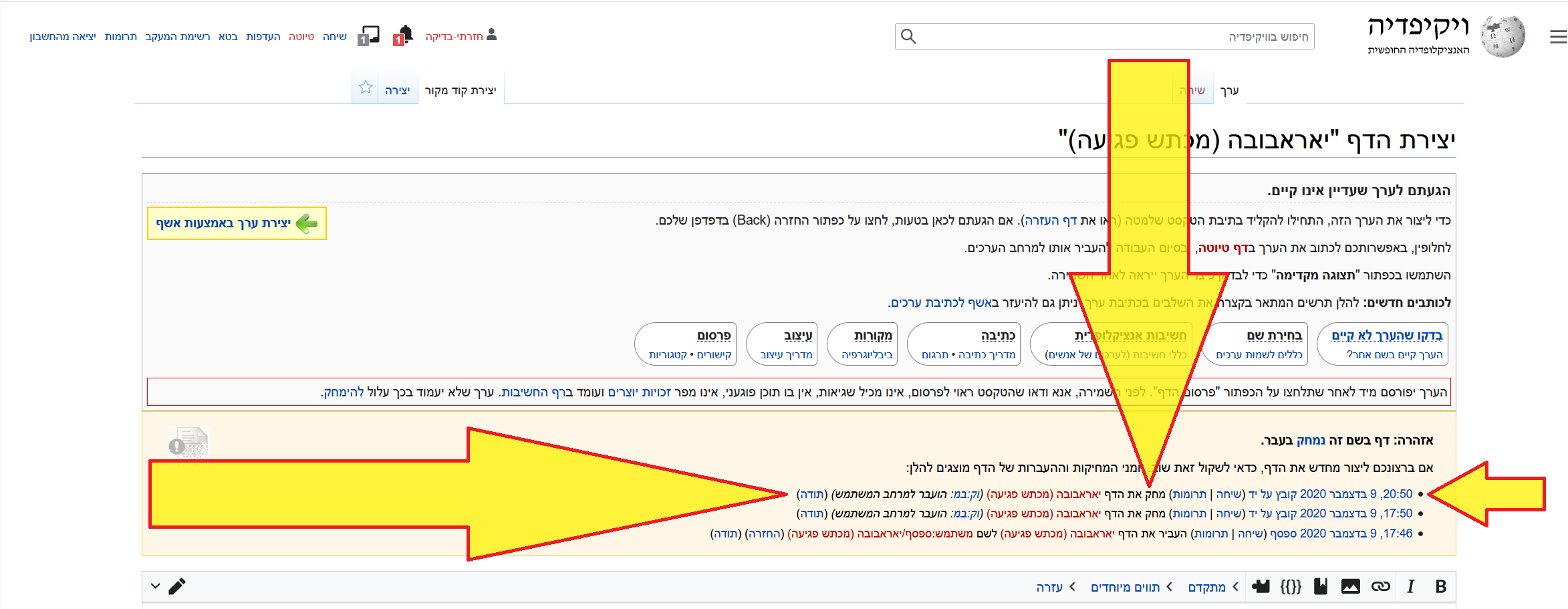Screen dimensions: 1568x609
Task: Open the 'דף העזרה' link
Action: pos(1051,221)
